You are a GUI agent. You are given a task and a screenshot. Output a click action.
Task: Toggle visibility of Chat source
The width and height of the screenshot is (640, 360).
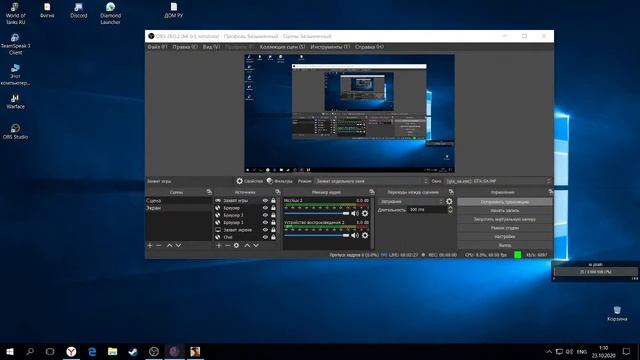pos(265,237)
